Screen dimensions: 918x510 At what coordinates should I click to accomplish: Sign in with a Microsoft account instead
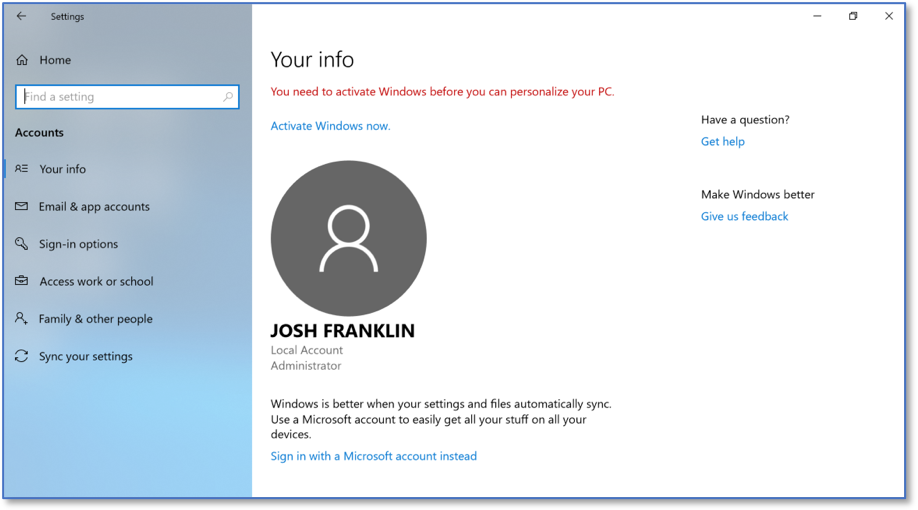374,456
